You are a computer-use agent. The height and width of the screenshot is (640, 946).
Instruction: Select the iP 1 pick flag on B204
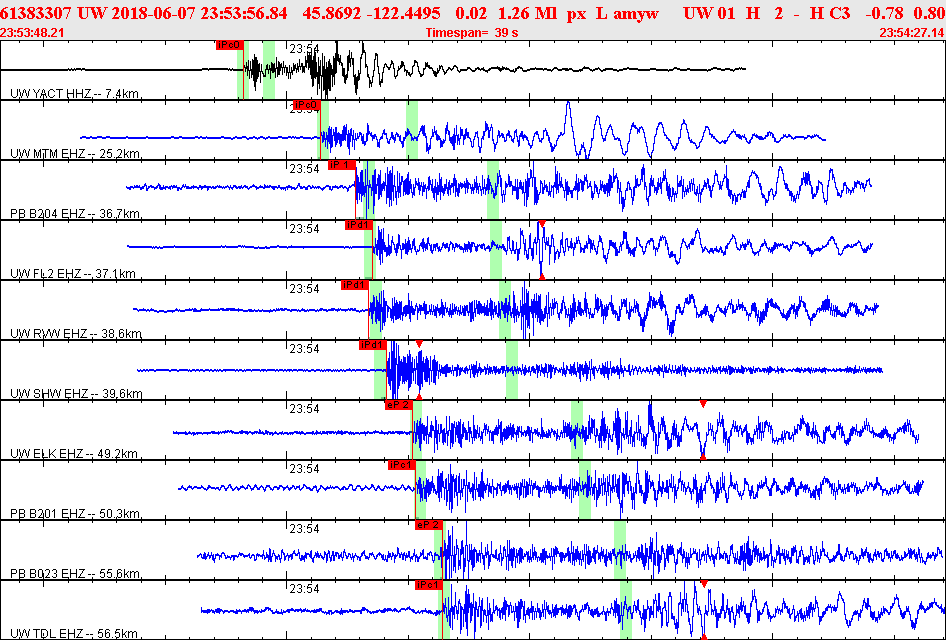[x=341, y=165]
